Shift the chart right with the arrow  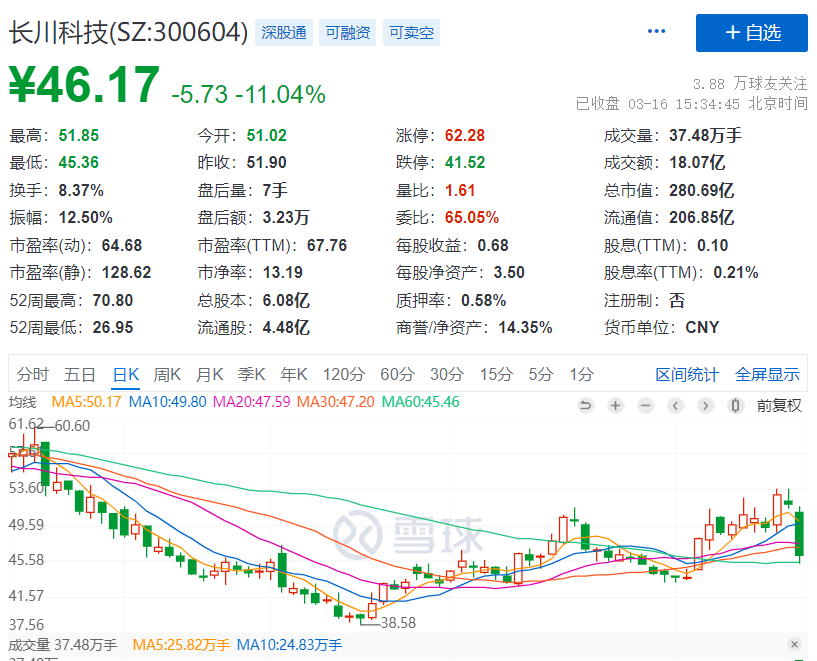coord(705,405)
